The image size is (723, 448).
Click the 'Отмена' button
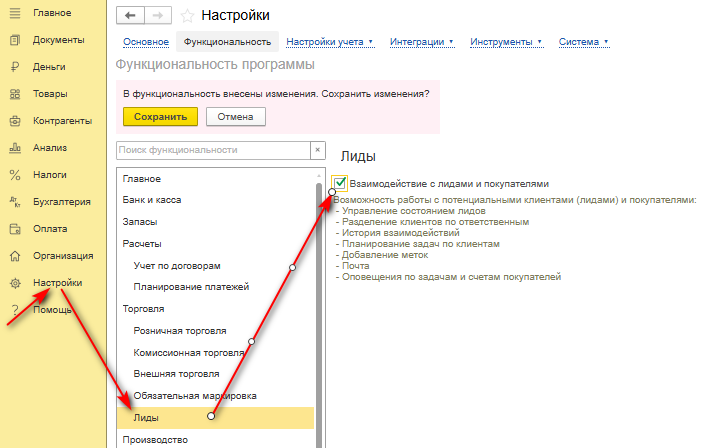pos(235,117)
